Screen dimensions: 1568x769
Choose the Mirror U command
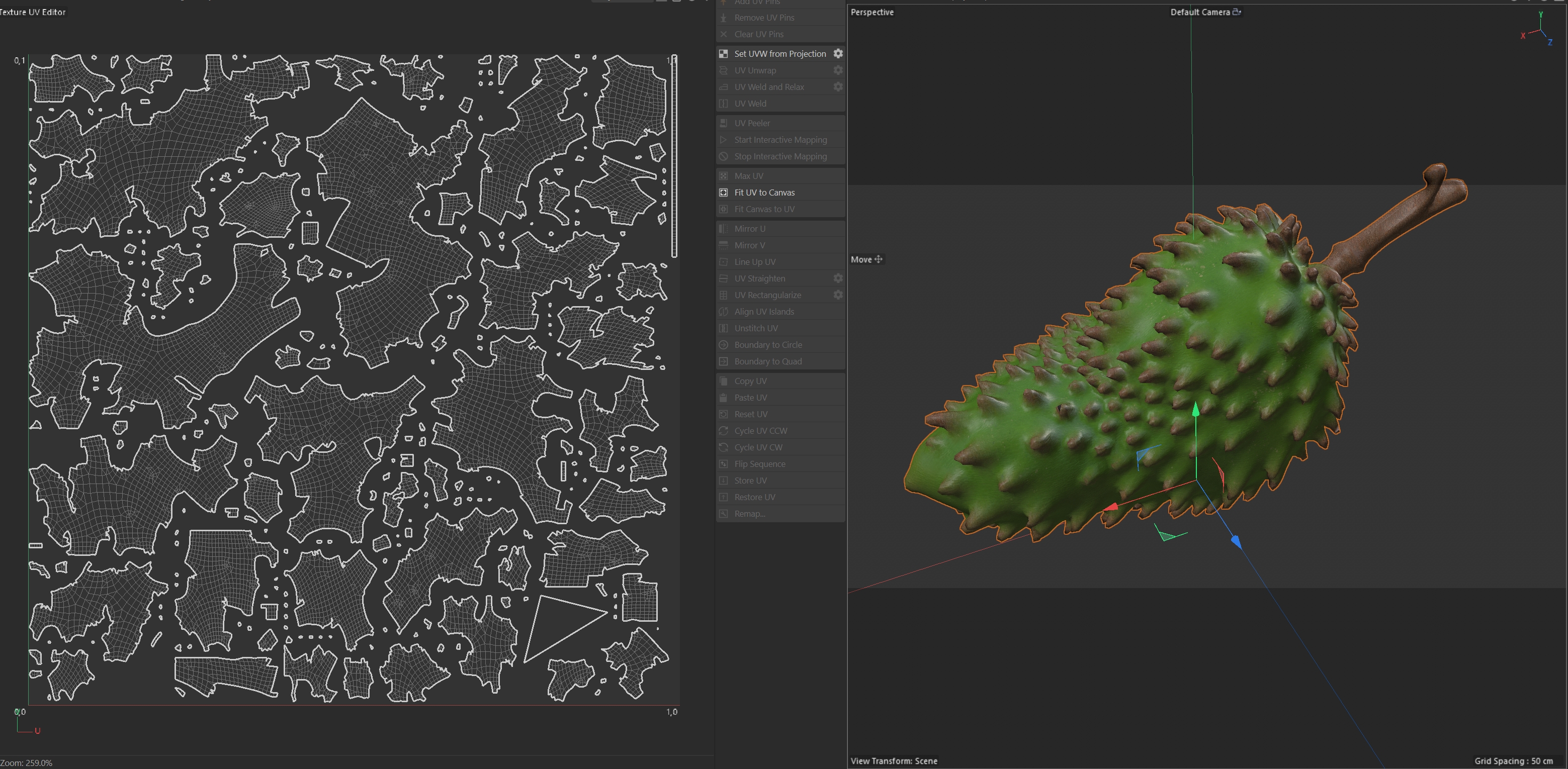click(x=749, y=229)
